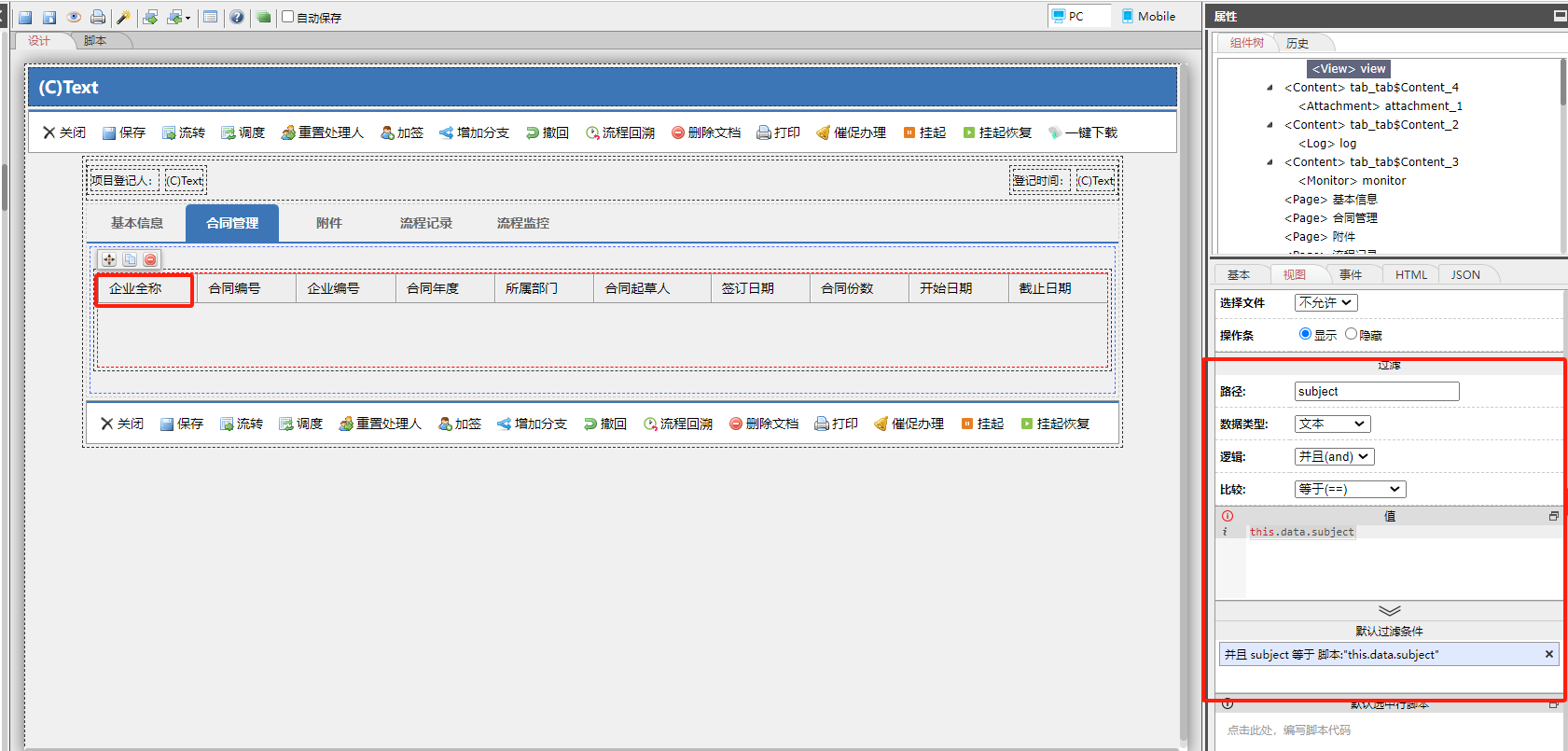
Task: Open the 比较 dropdown showing 等于(==)
Action: pos(1350,489)
